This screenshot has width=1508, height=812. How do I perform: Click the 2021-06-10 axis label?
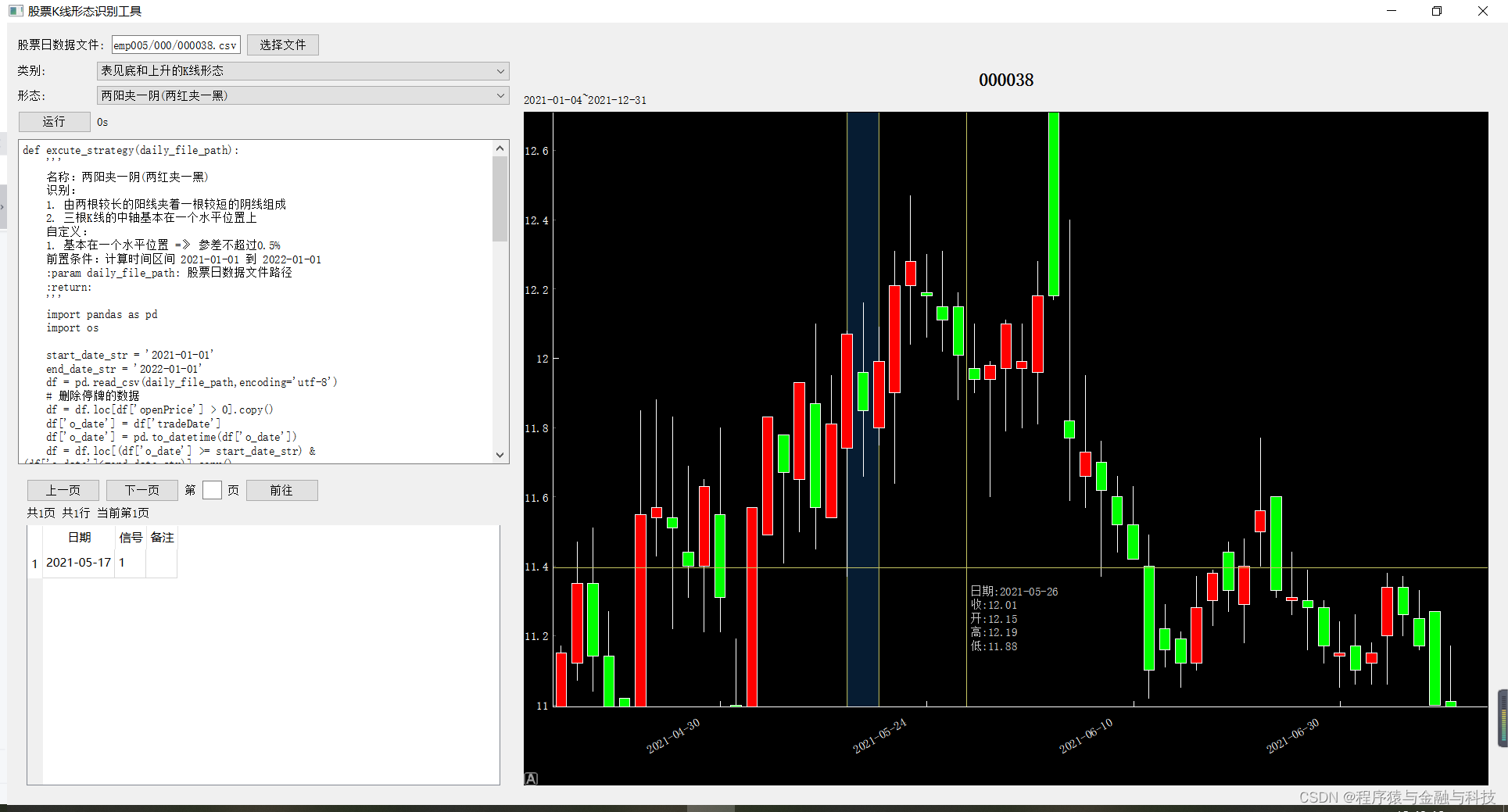pos(1086,736)
